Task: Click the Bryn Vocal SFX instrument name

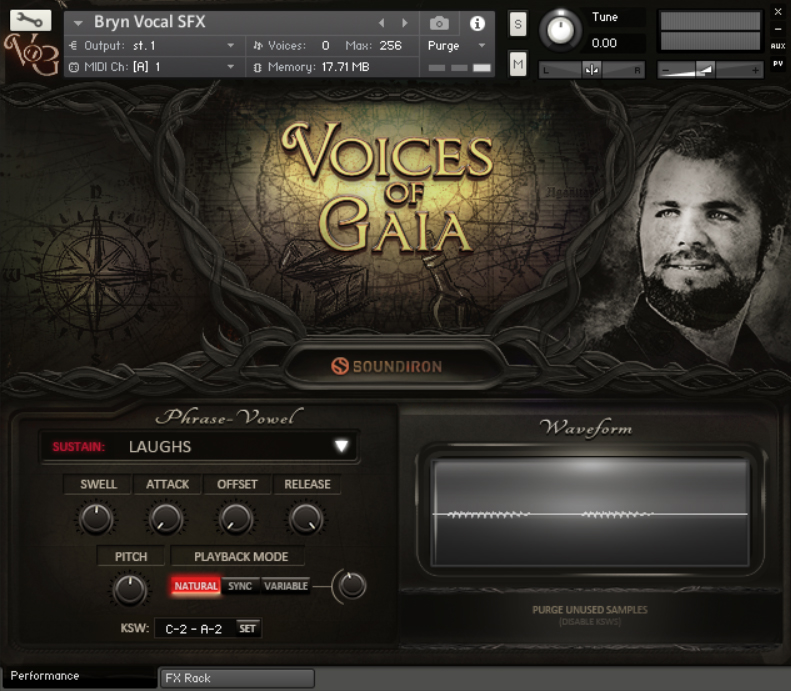Action: click(150, 22)
